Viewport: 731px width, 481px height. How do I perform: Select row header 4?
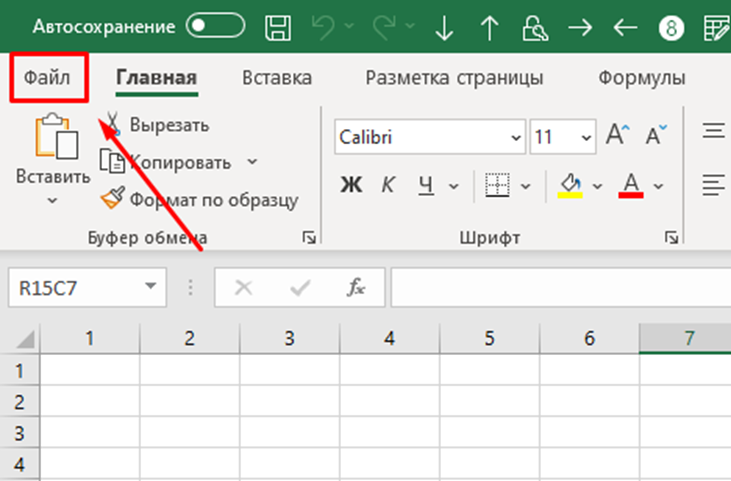point(20,465)
